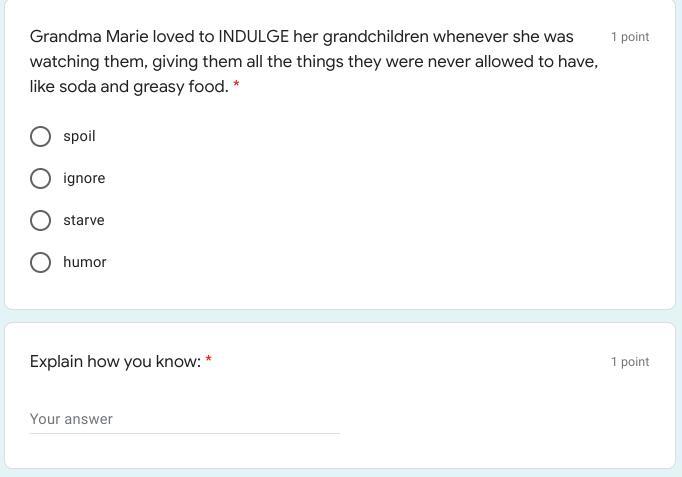Click the 'humor' option label text

[85, 262]
